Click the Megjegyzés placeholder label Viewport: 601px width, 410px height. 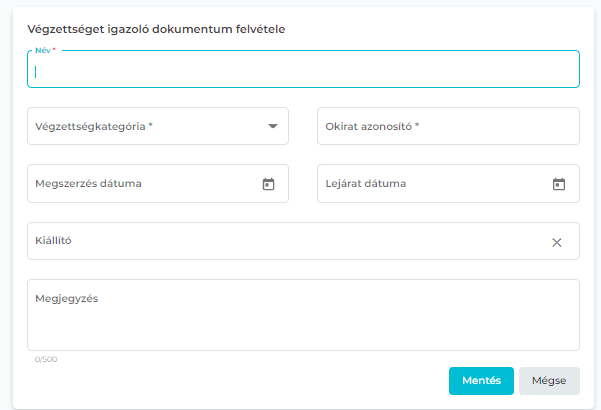(x=66, y=298)
